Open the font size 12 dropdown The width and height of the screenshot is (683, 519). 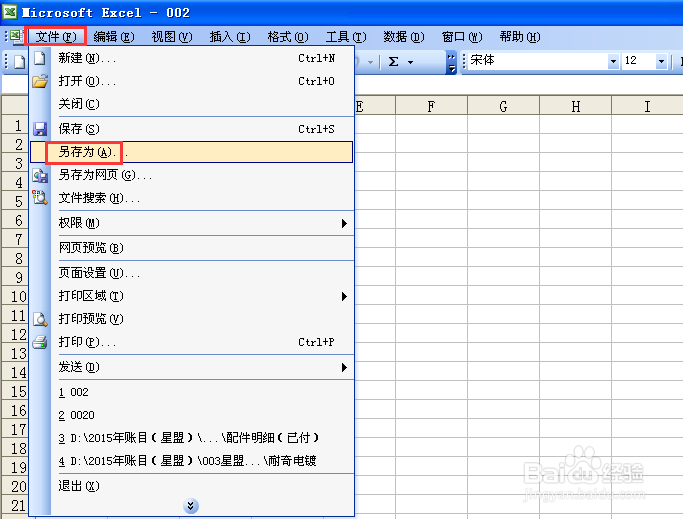click(661, 61)
